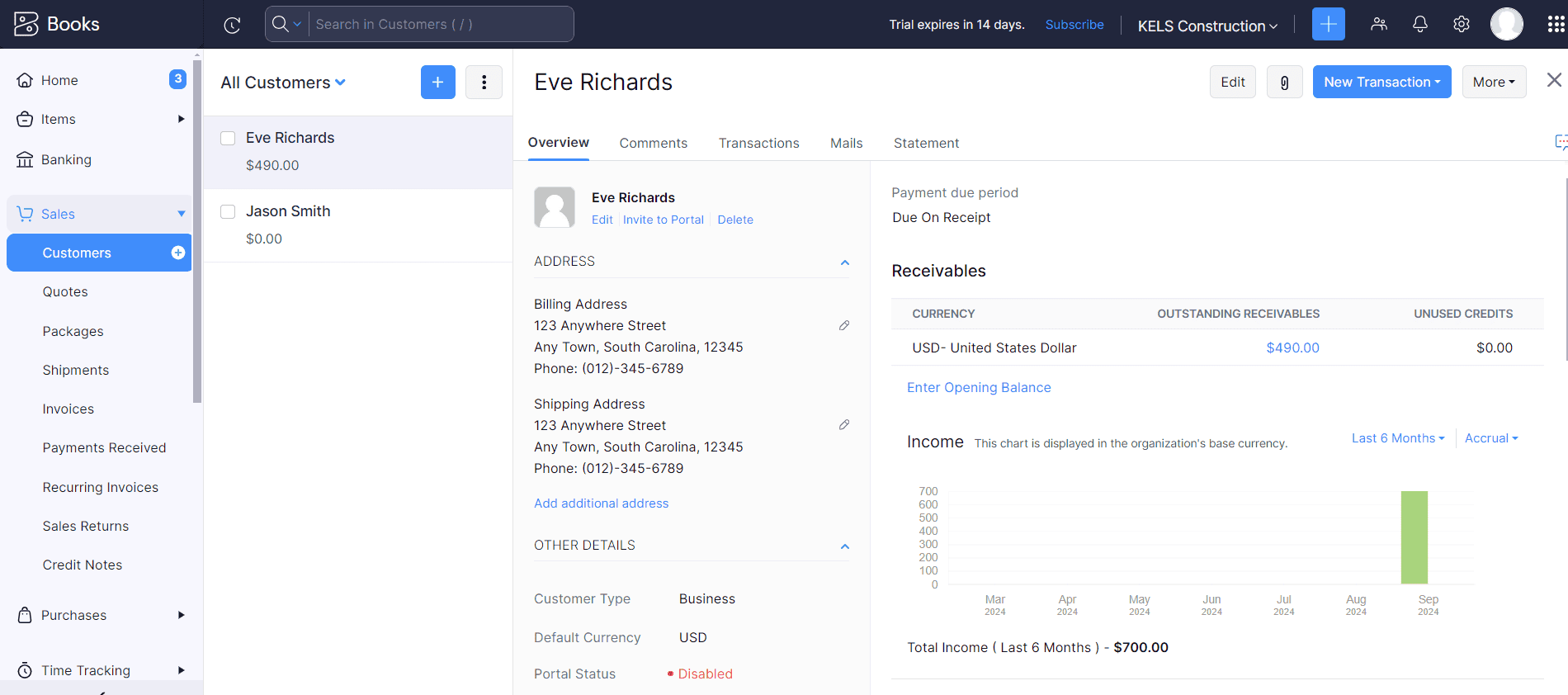Collapse the OTHER DETAILS section

(x=845, y=546)
